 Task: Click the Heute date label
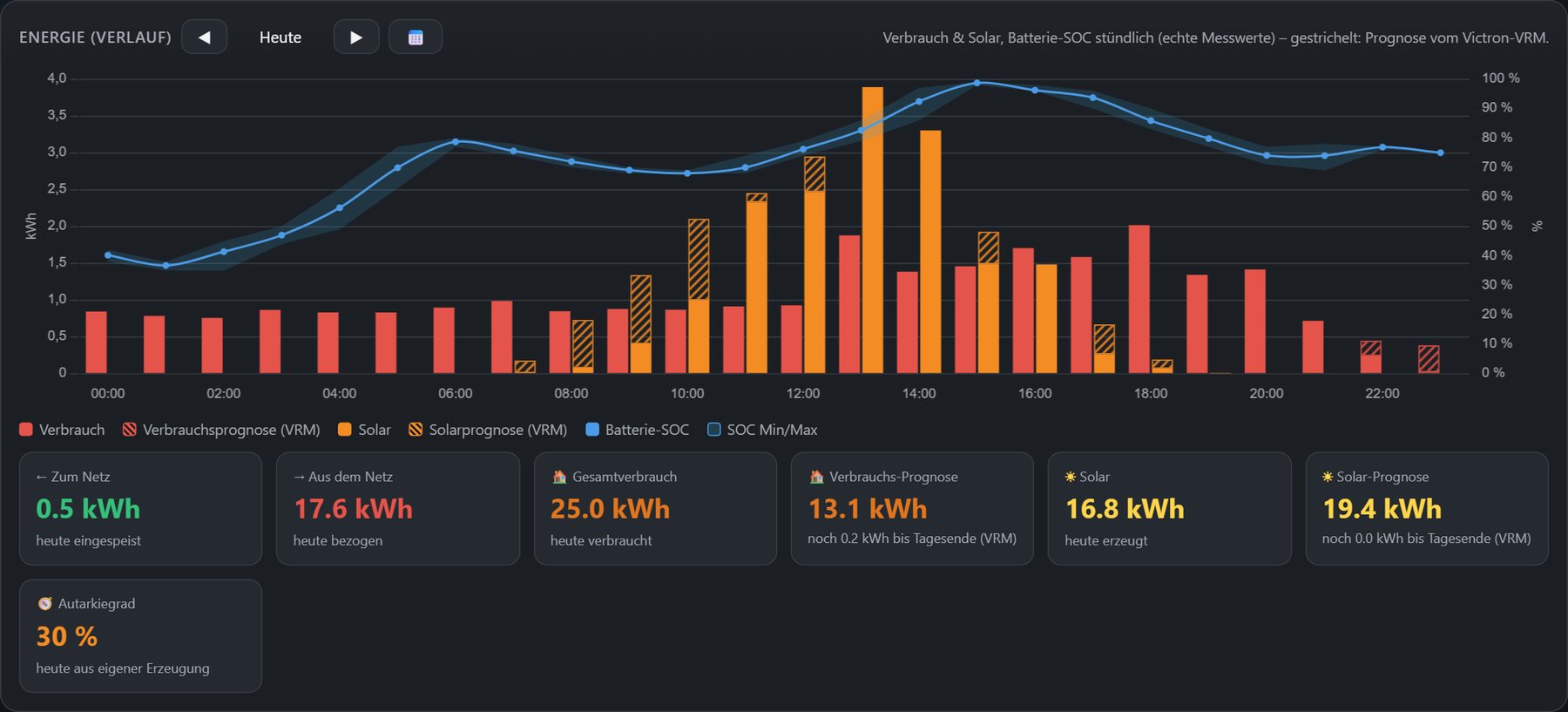[x=280, y=37]
